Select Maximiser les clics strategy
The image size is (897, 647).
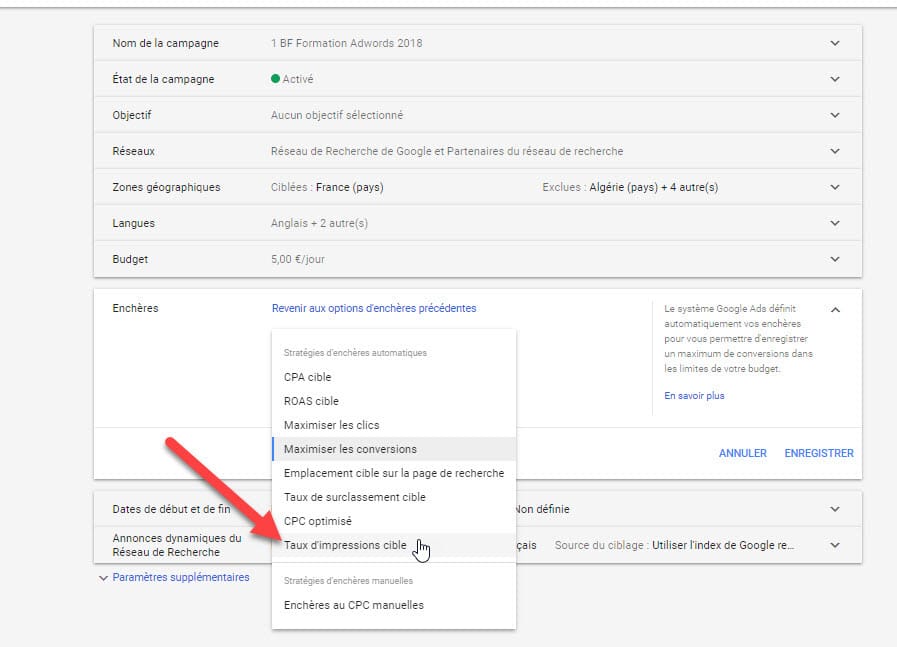394,425
